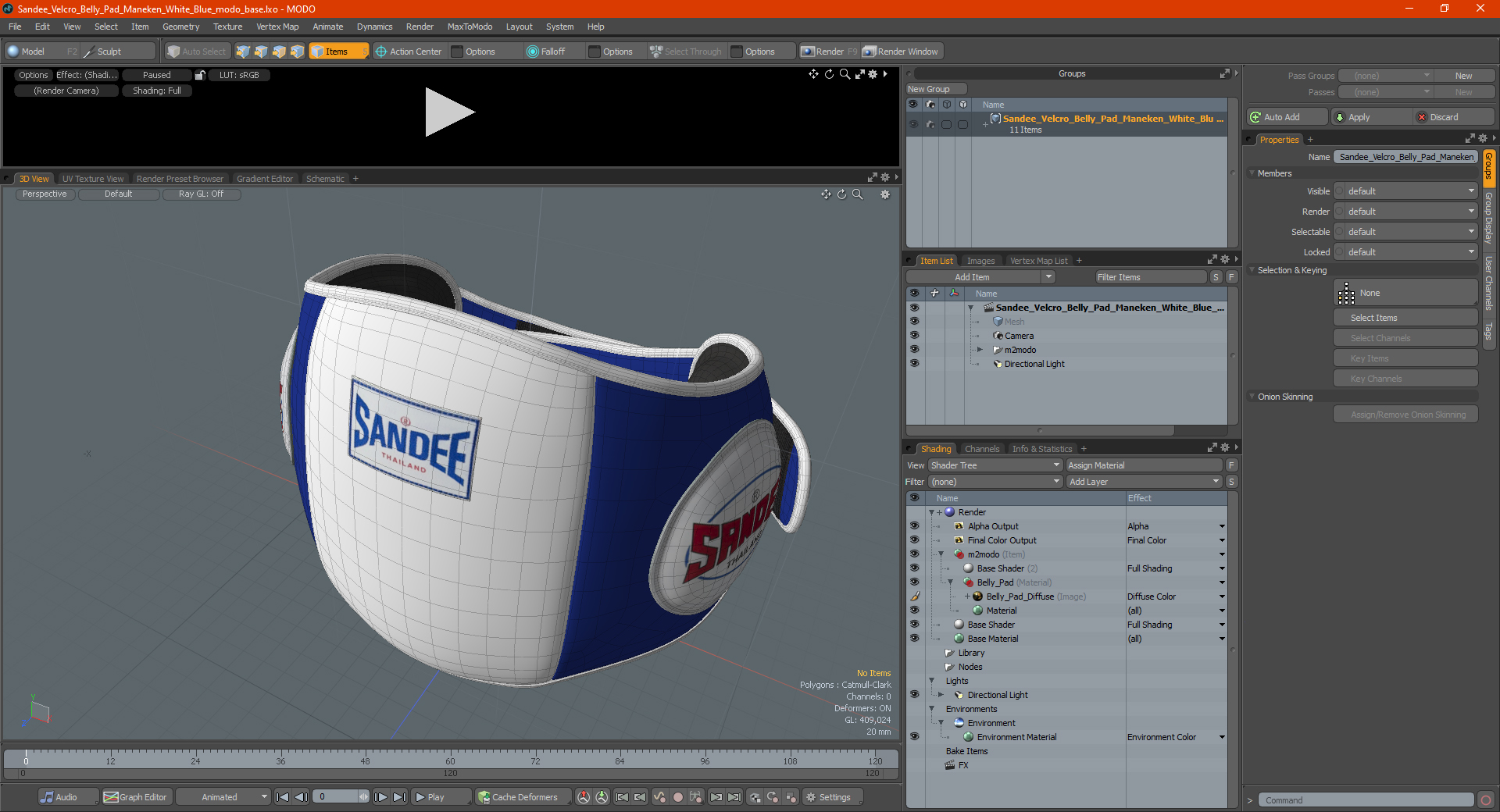The height and width of the screenshot is (812, 1500).
Task: Open Shader Tree view dropdown
Action: (x=995, y=465)
